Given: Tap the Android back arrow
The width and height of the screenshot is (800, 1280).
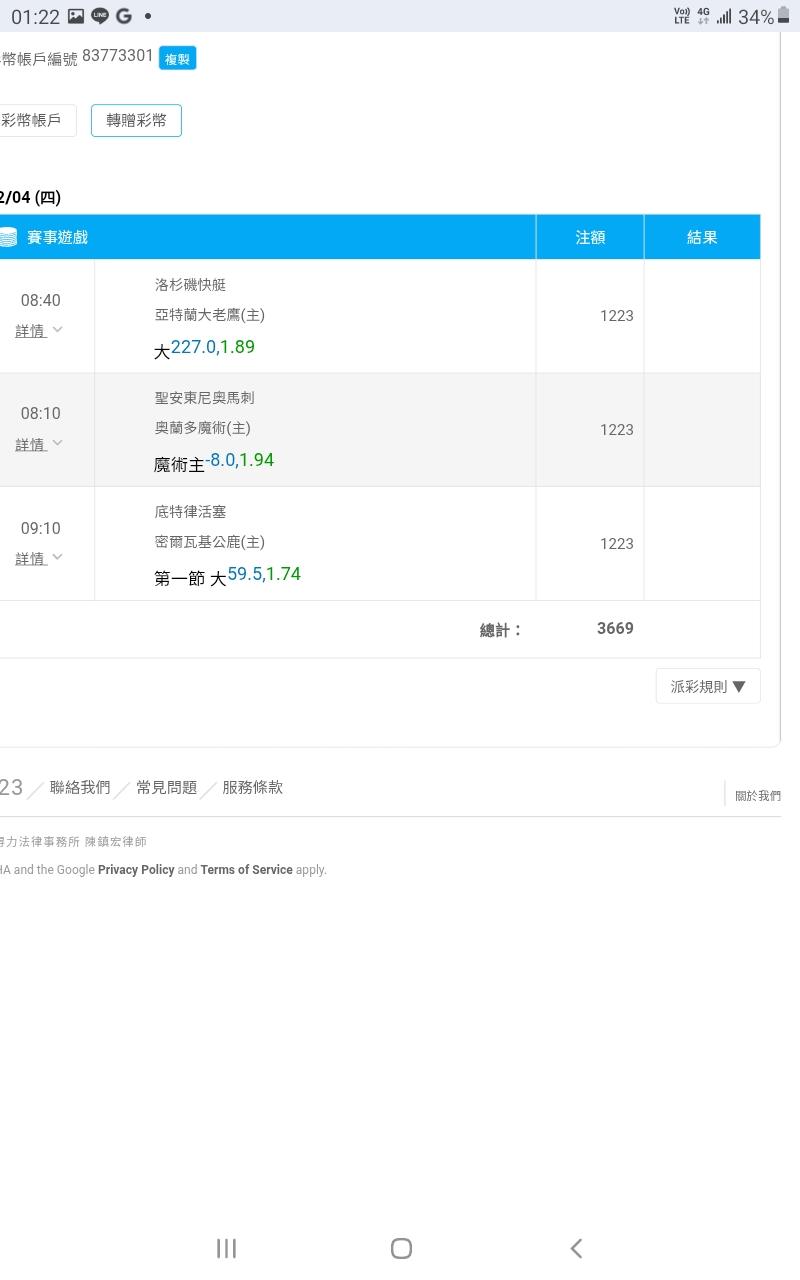Looking at the screenshot, I should (x=576, y=1247).
